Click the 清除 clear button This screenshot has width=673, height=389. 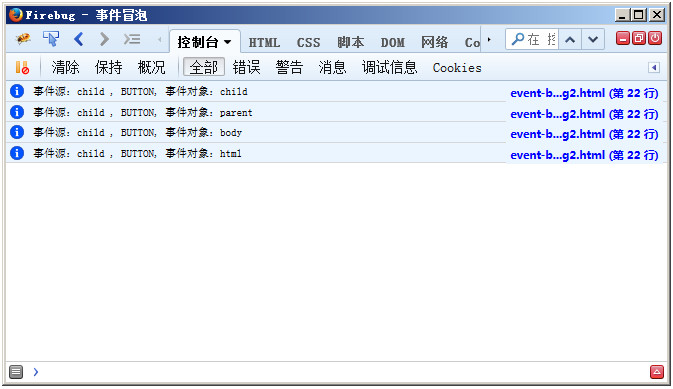pos(65,67)
